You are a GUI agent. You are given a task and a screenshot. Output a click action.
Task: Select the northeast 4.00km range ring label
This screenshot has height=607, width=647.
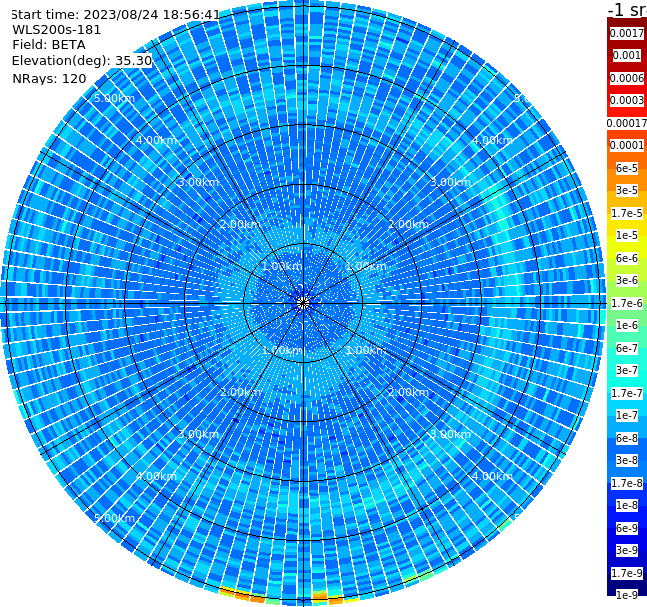coord(493,140)
